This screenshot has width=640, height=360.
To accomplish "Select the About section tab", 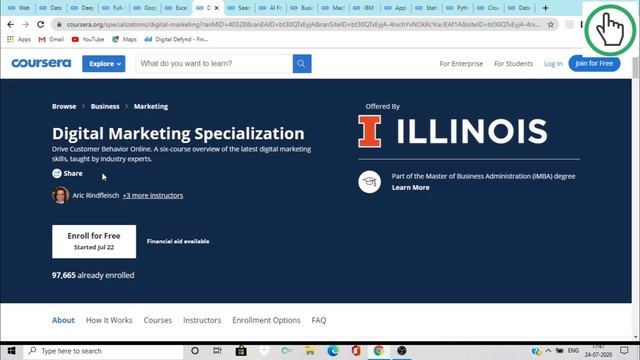I will 63,320.
